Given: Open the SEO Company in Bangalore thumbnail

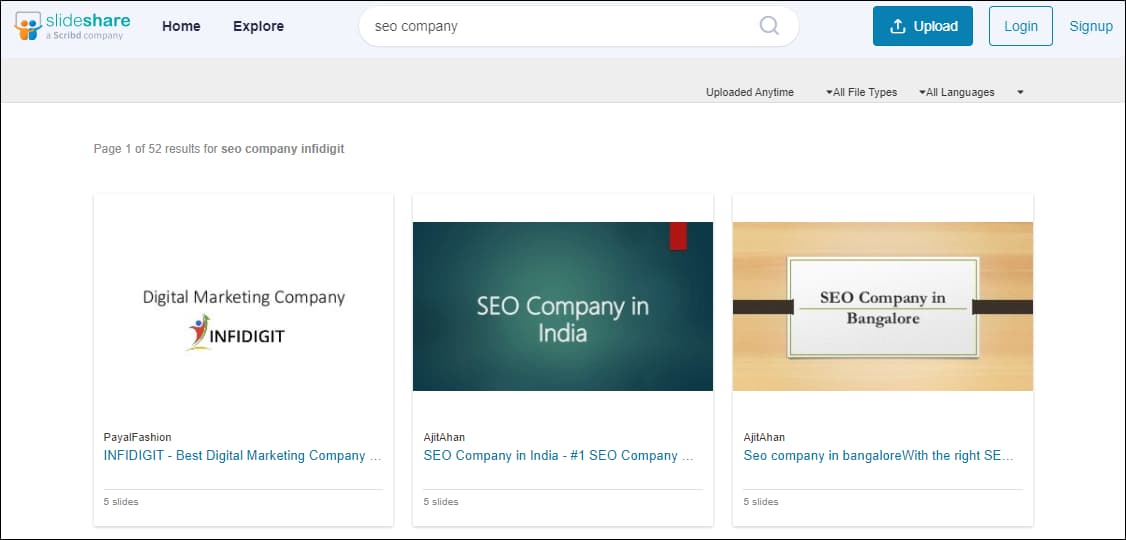Looking at the screenshot, I should coord(883,307).
